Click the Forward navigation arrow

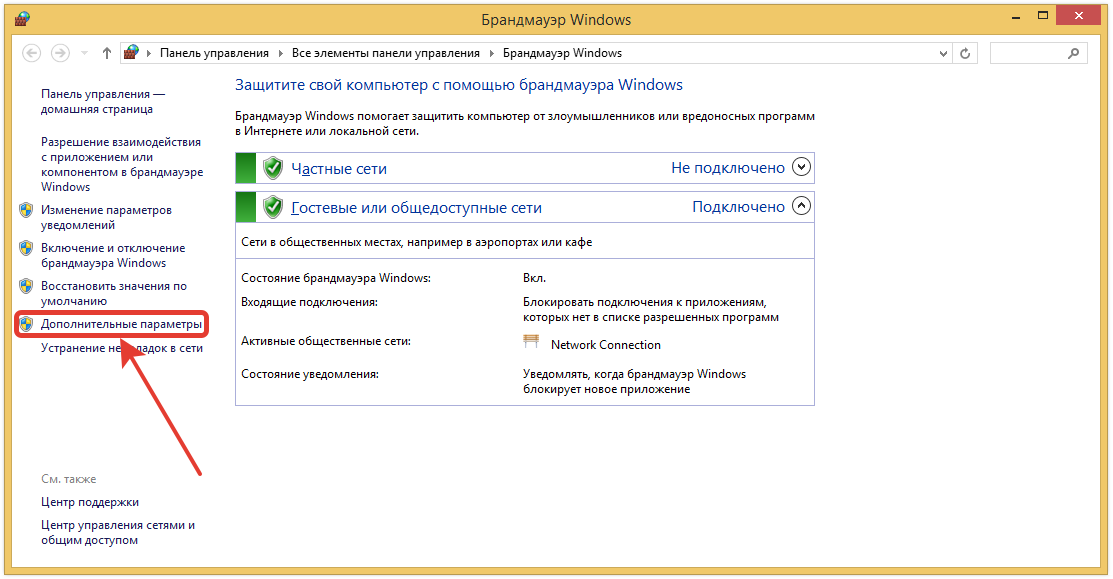[60, 53]
